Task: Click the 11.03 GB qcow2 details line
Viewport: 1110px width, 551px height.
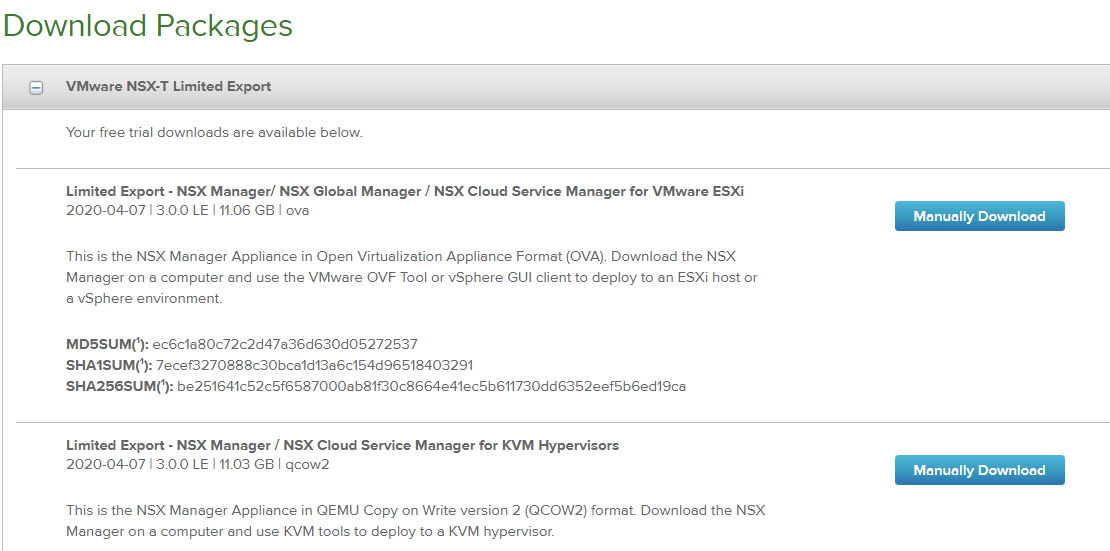Action: pos(198,465)
